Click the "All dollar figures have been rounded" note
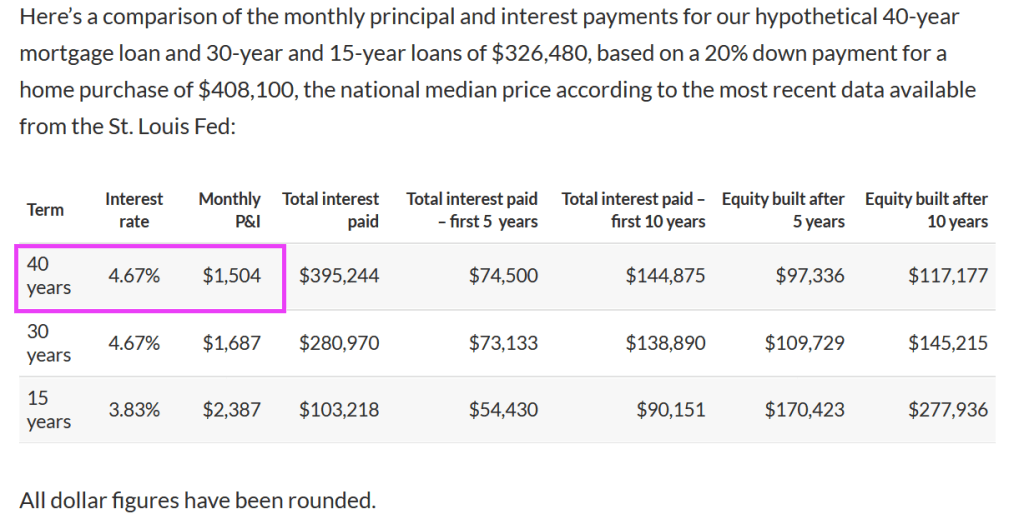Screen dimensions: 1024x519 197,499
